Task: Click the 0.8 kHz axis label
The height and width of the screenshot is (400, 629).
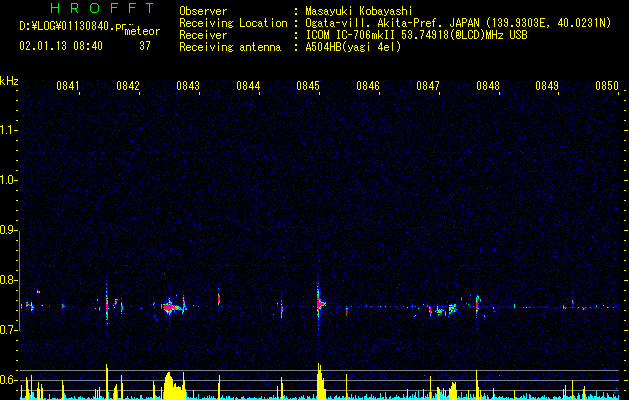Action: click(x=8, y=280)
